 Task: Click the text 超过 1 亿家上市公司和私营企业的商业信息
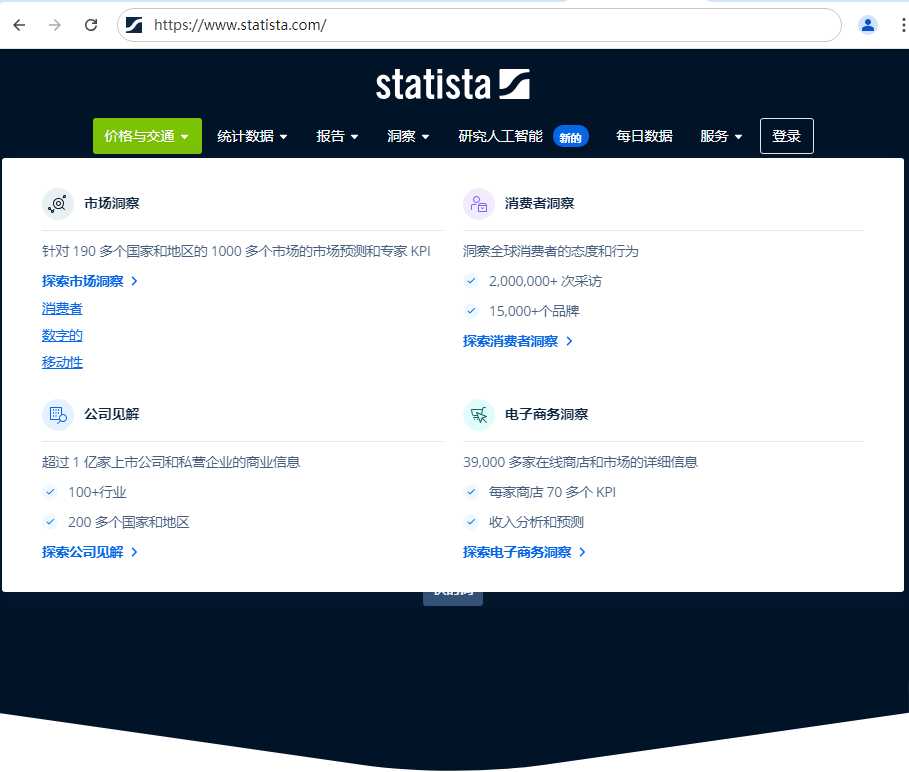pos(171,462)
